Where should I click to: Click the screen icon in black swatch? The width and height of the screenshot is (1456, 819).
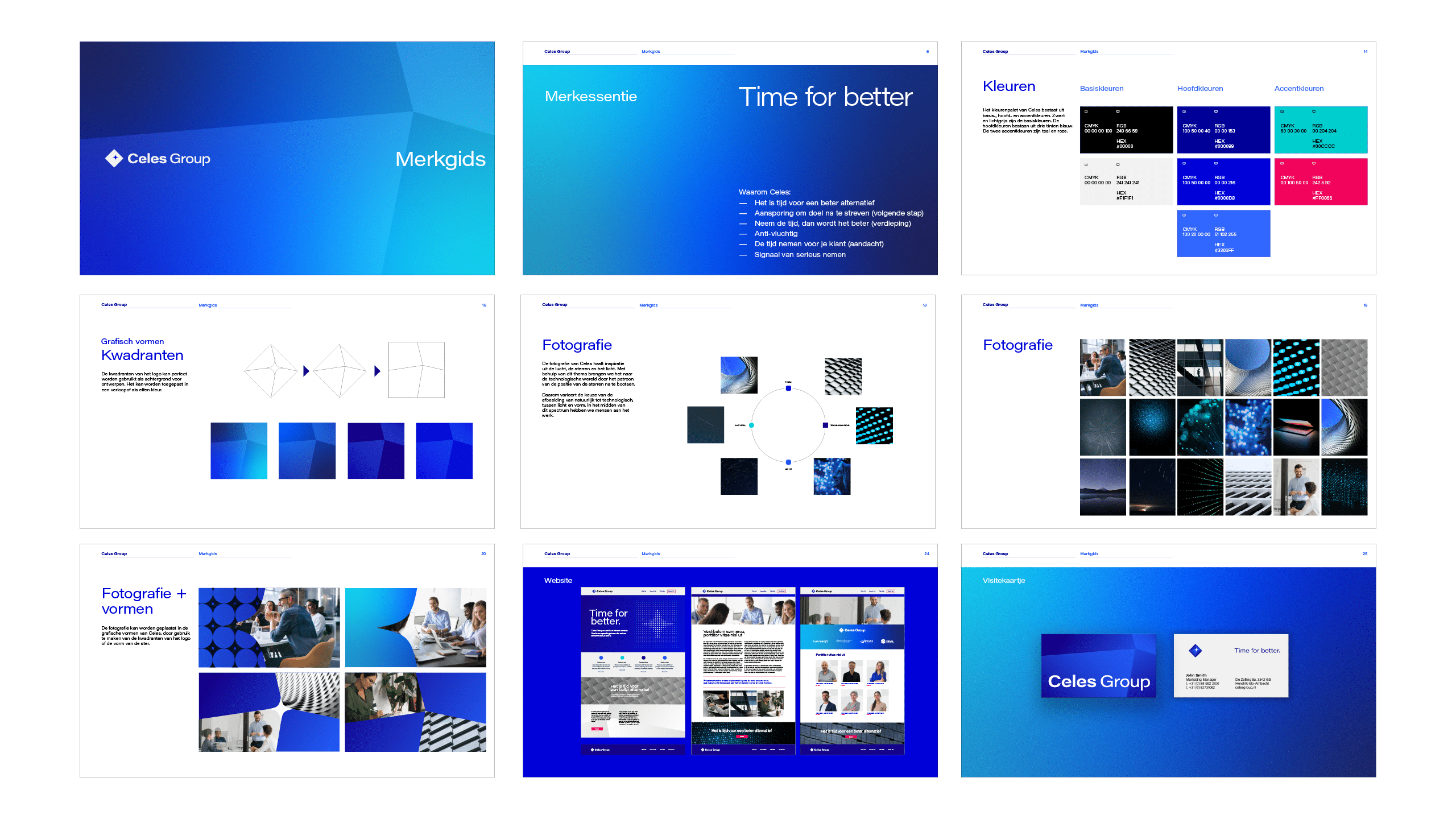tap(1118, 111)
